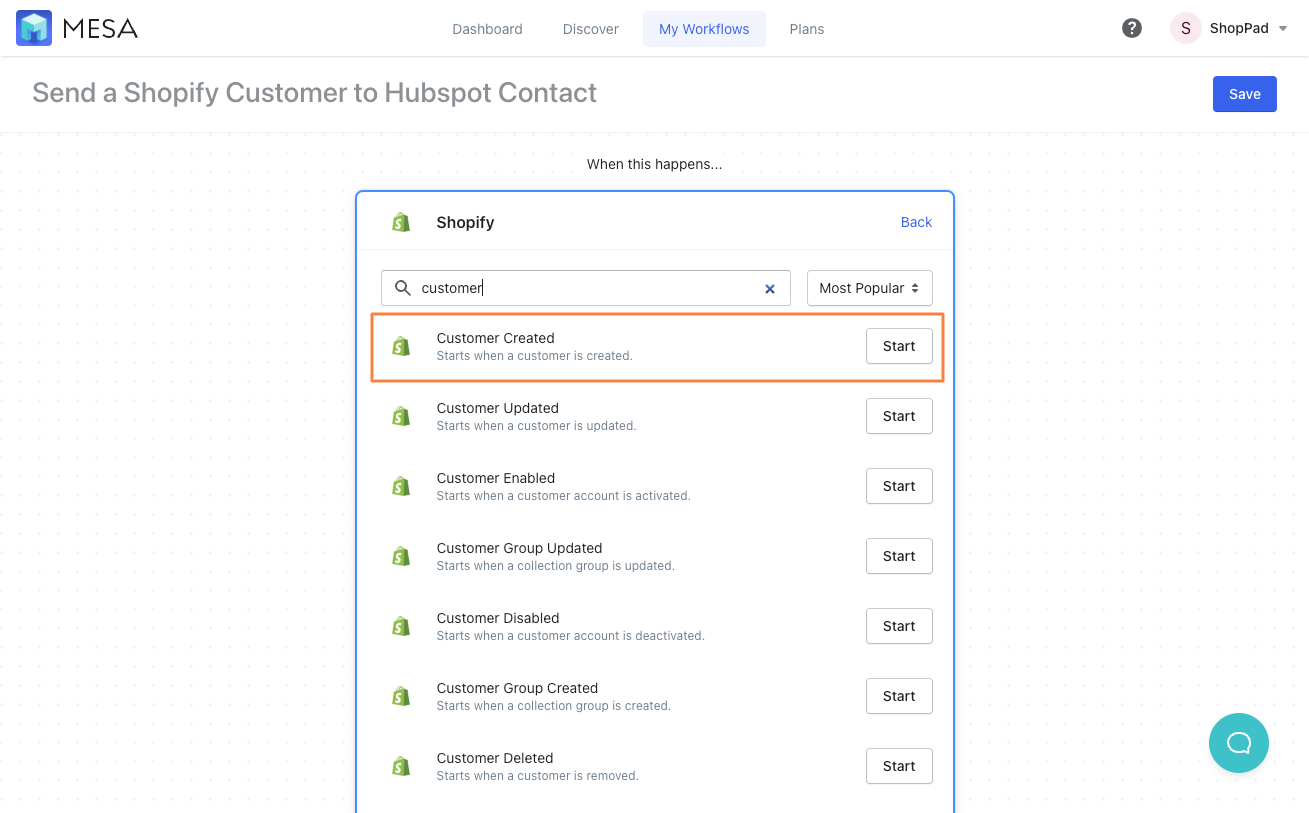Click the MESA cube logo

point(34,28)
